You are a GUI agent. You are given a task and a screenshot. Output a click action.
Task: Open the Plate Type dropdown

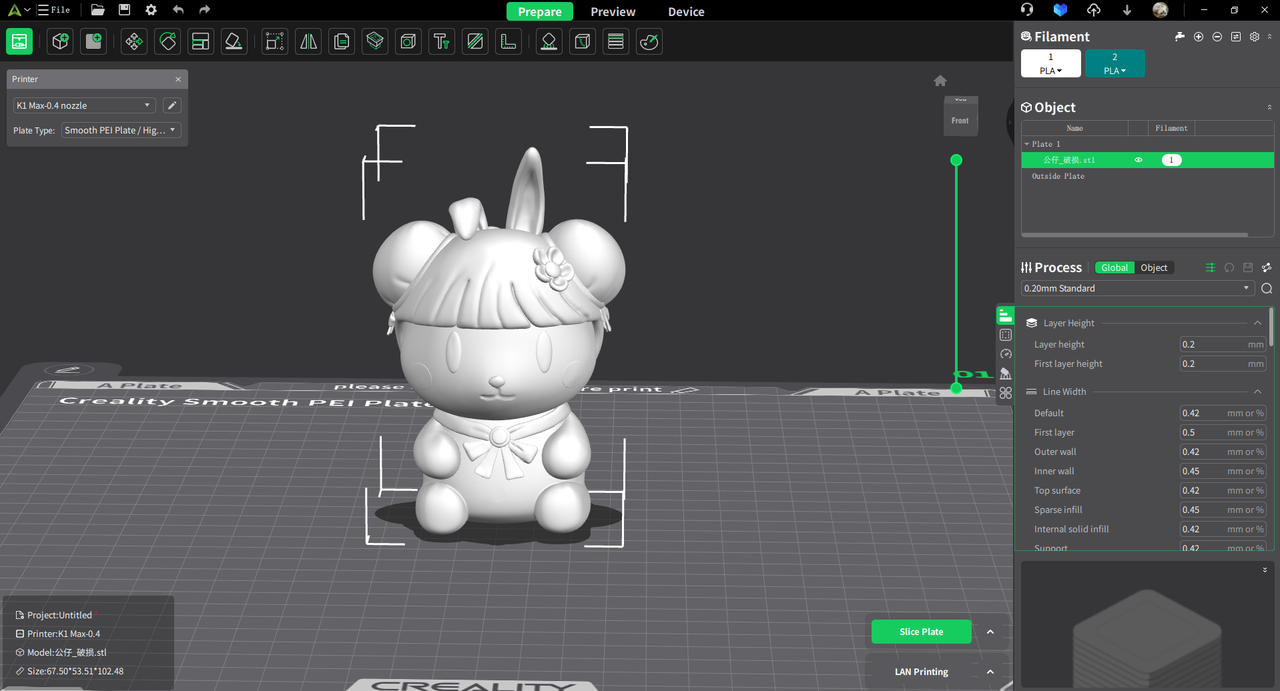121,131
